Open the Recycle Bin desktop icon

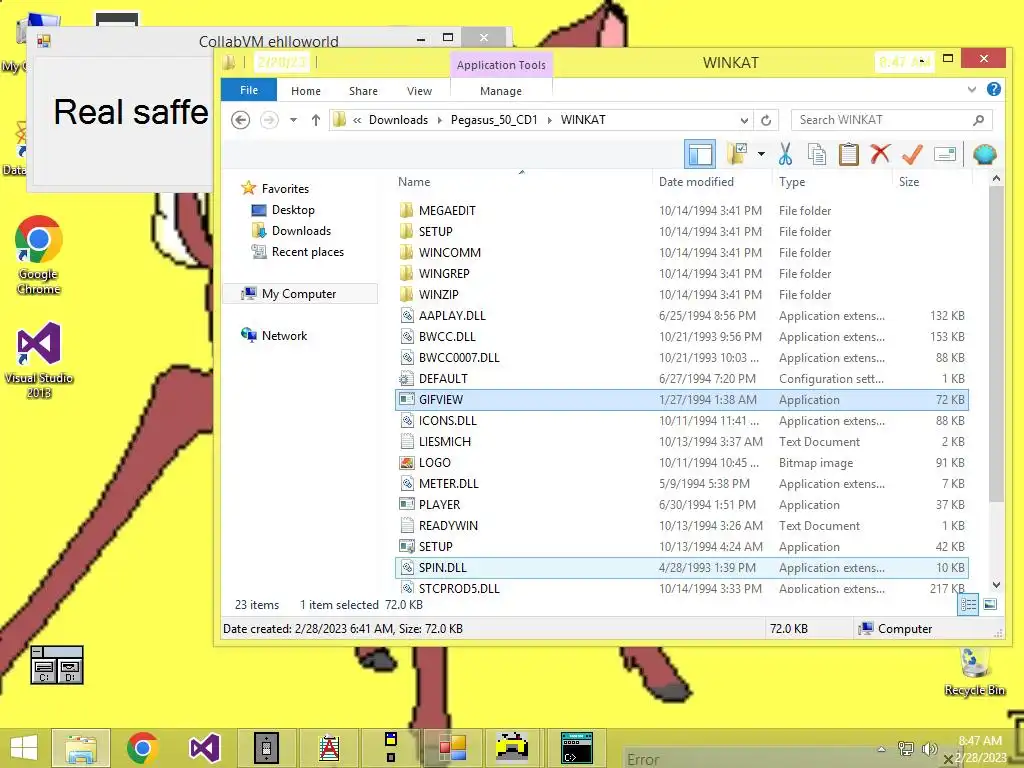coord(974,671)
